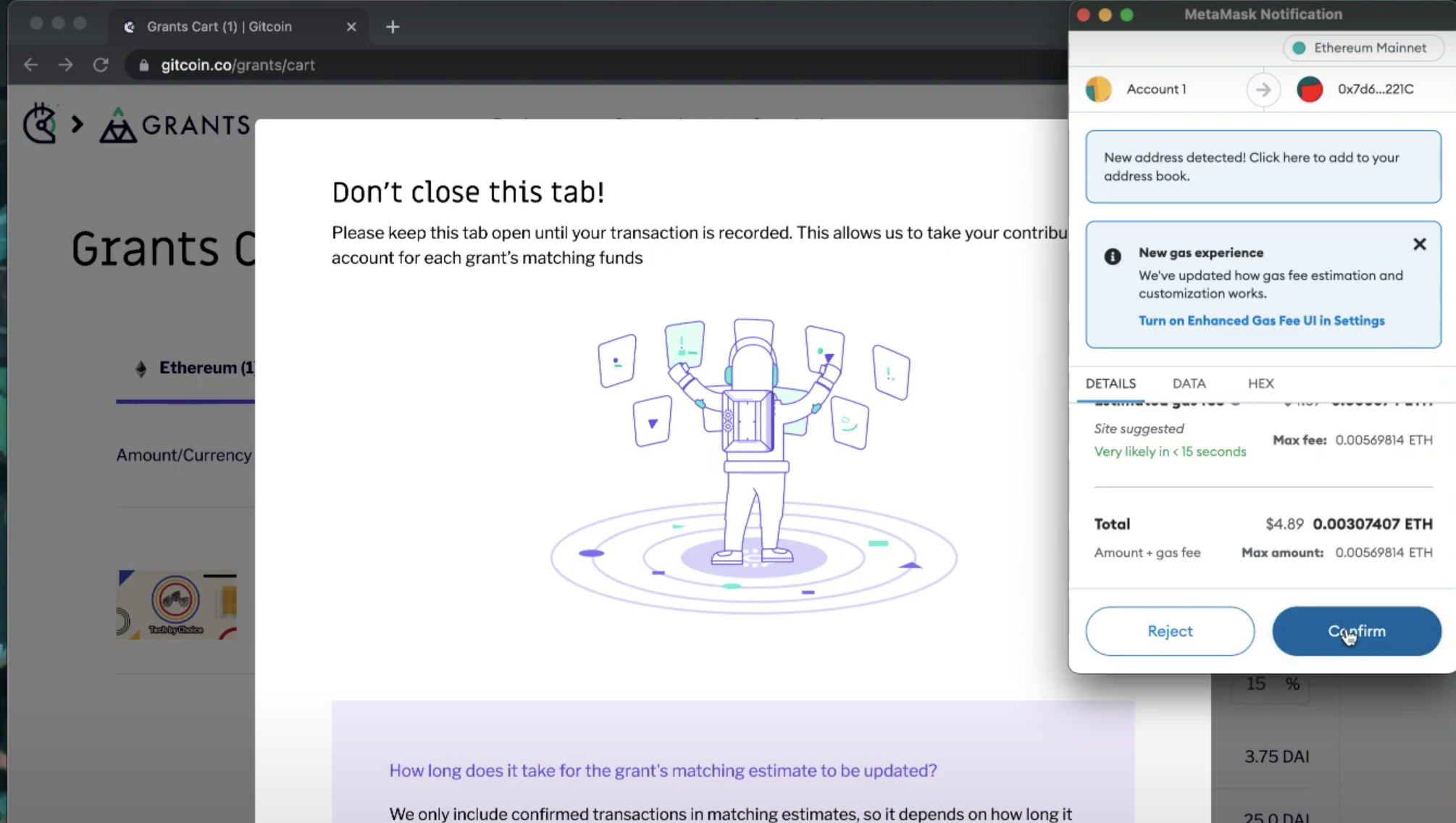Viewport: 1456px width, 823px height.
Task: Click the recipient 0x7d6...221C avatar
Action: pos(1309,89)
